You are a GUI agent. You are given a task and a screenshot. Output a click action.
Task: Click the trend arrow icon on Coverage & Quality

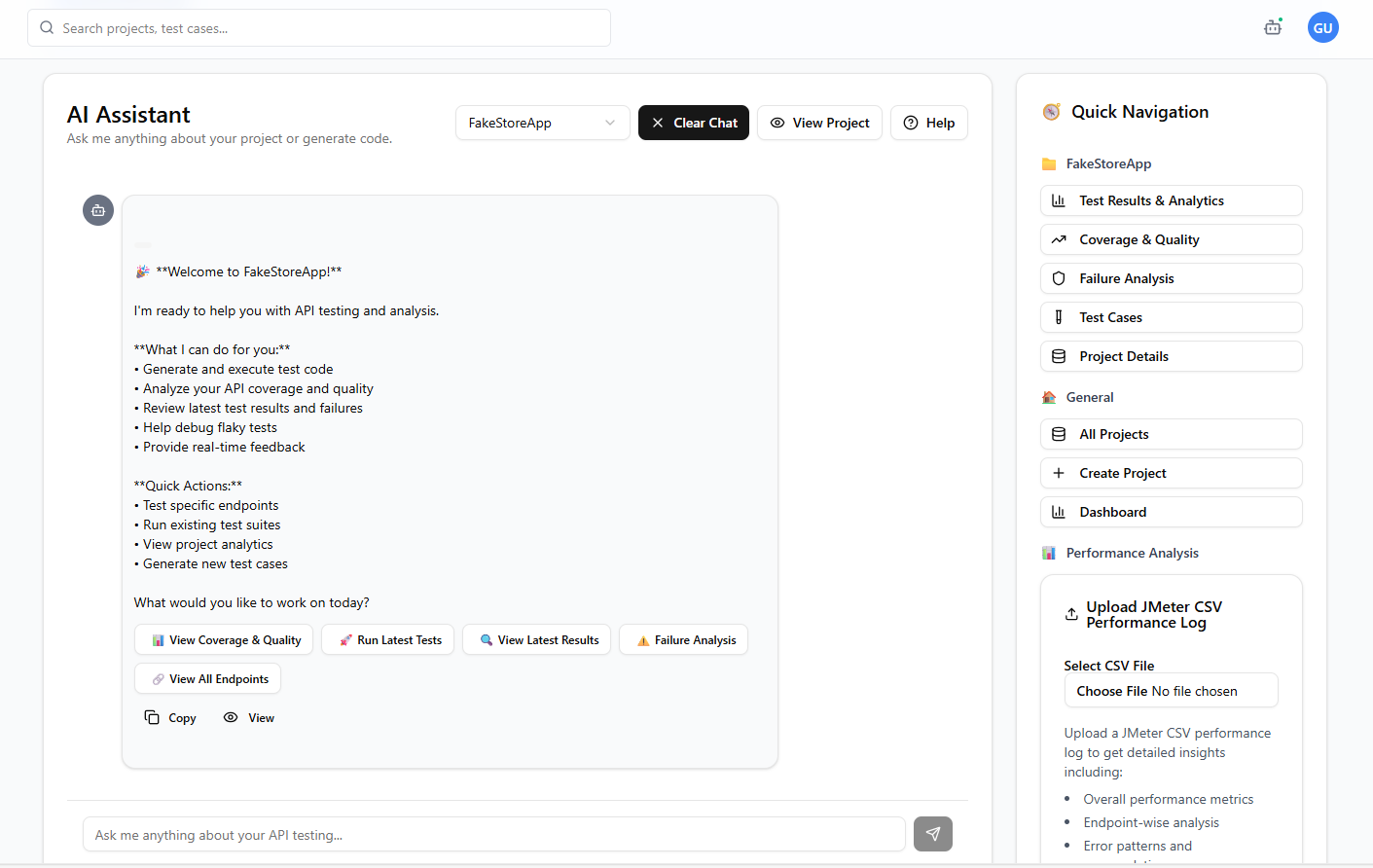tap(1059, 239)
